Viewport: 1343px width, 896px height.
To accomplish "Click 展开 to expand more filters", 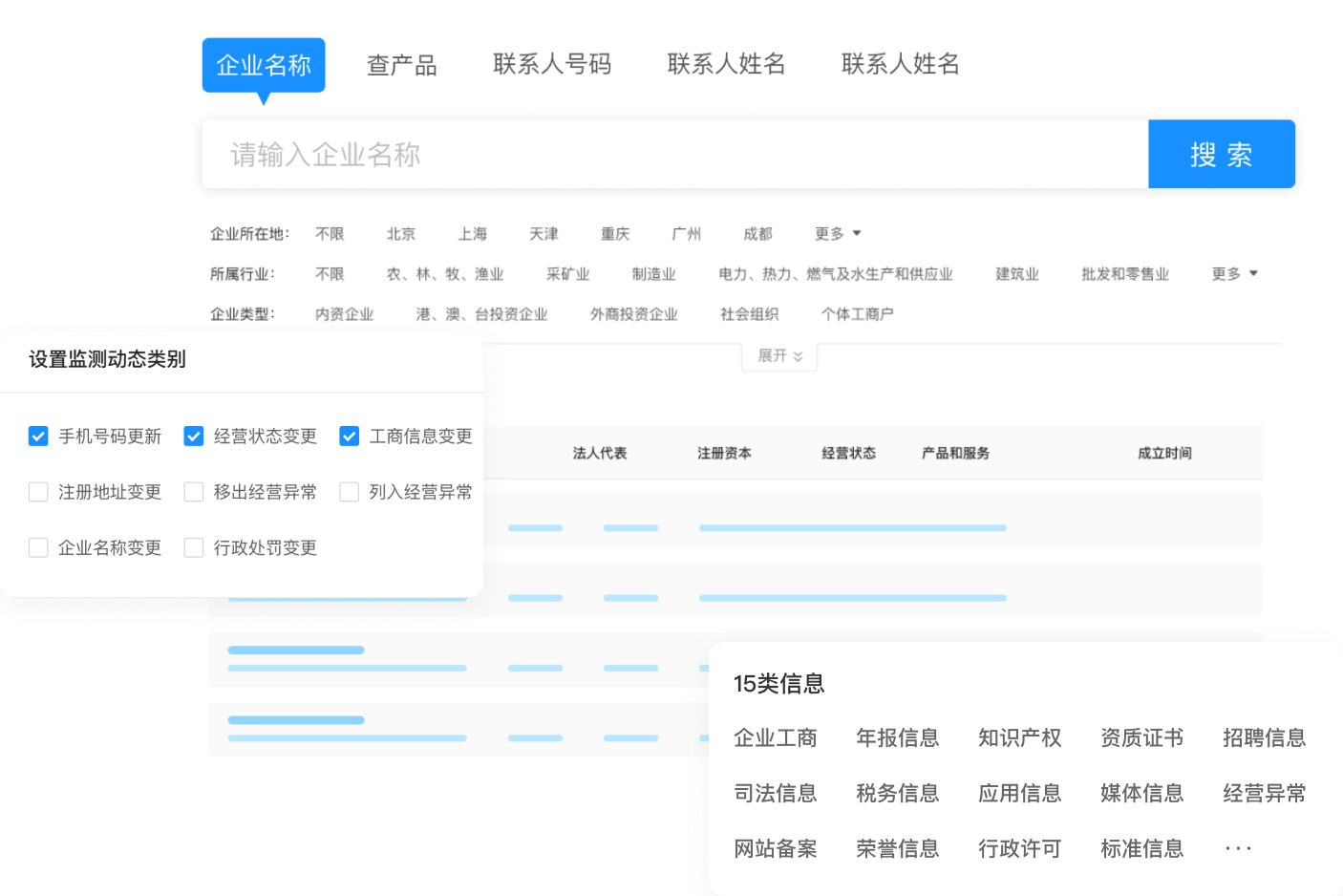I will (778, 355).
